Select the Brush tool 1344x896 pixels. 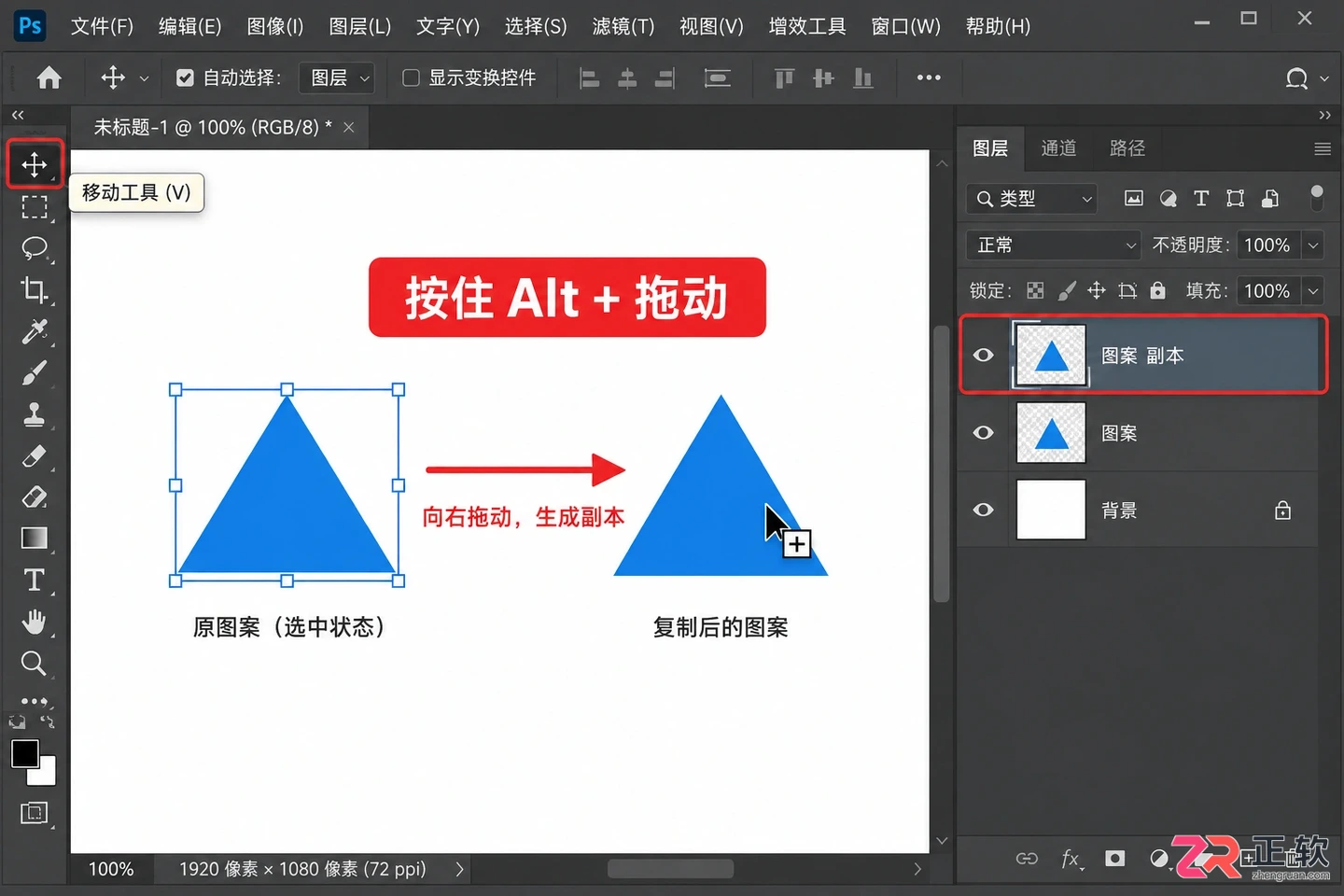point(35,372)
